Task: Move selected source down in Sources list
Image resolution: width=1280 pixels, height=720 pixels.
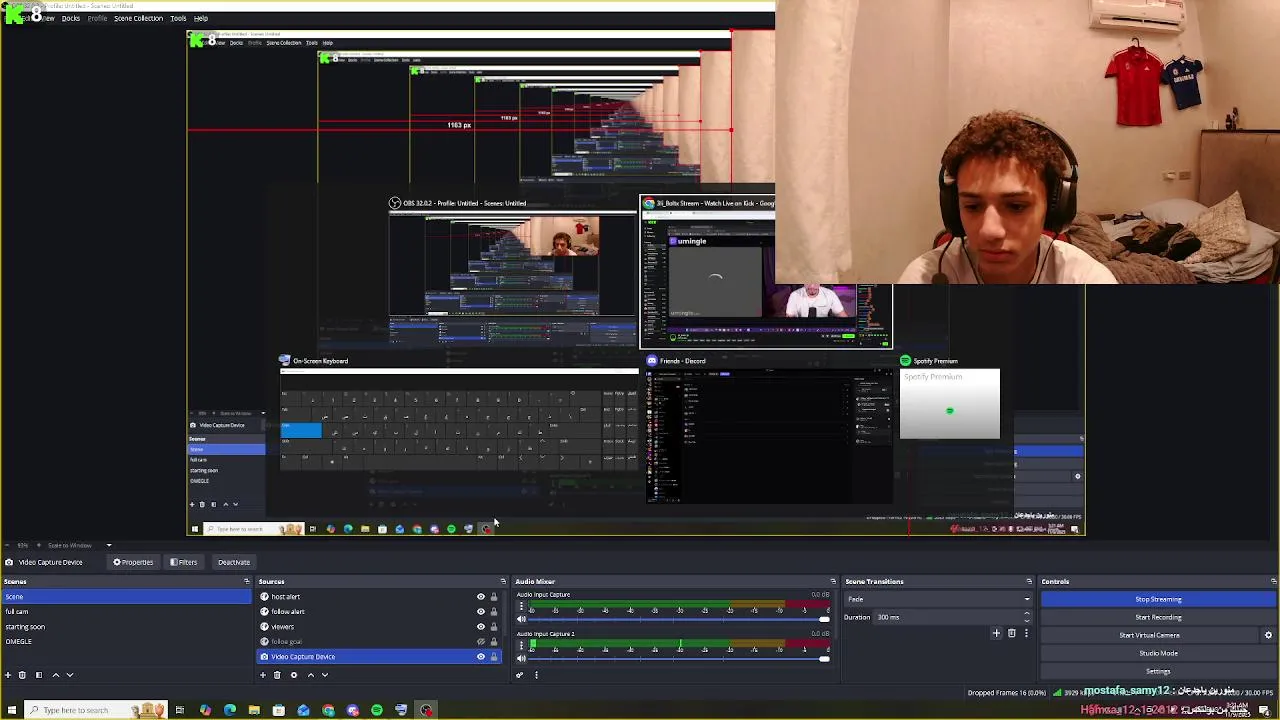Action: tap(324, 675)
